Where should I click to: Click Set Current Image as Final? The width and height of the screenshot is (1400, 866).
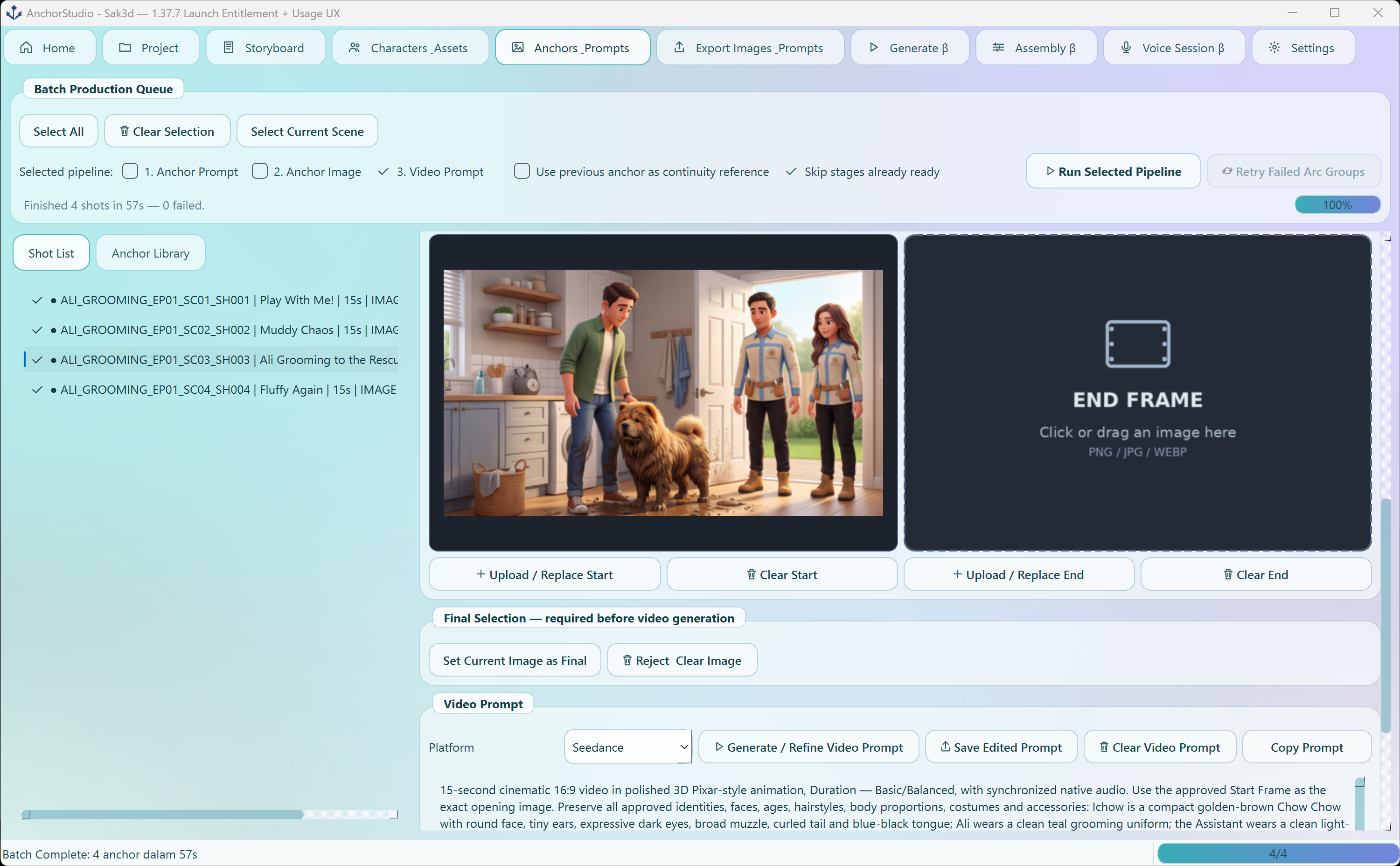pos(514,660)
